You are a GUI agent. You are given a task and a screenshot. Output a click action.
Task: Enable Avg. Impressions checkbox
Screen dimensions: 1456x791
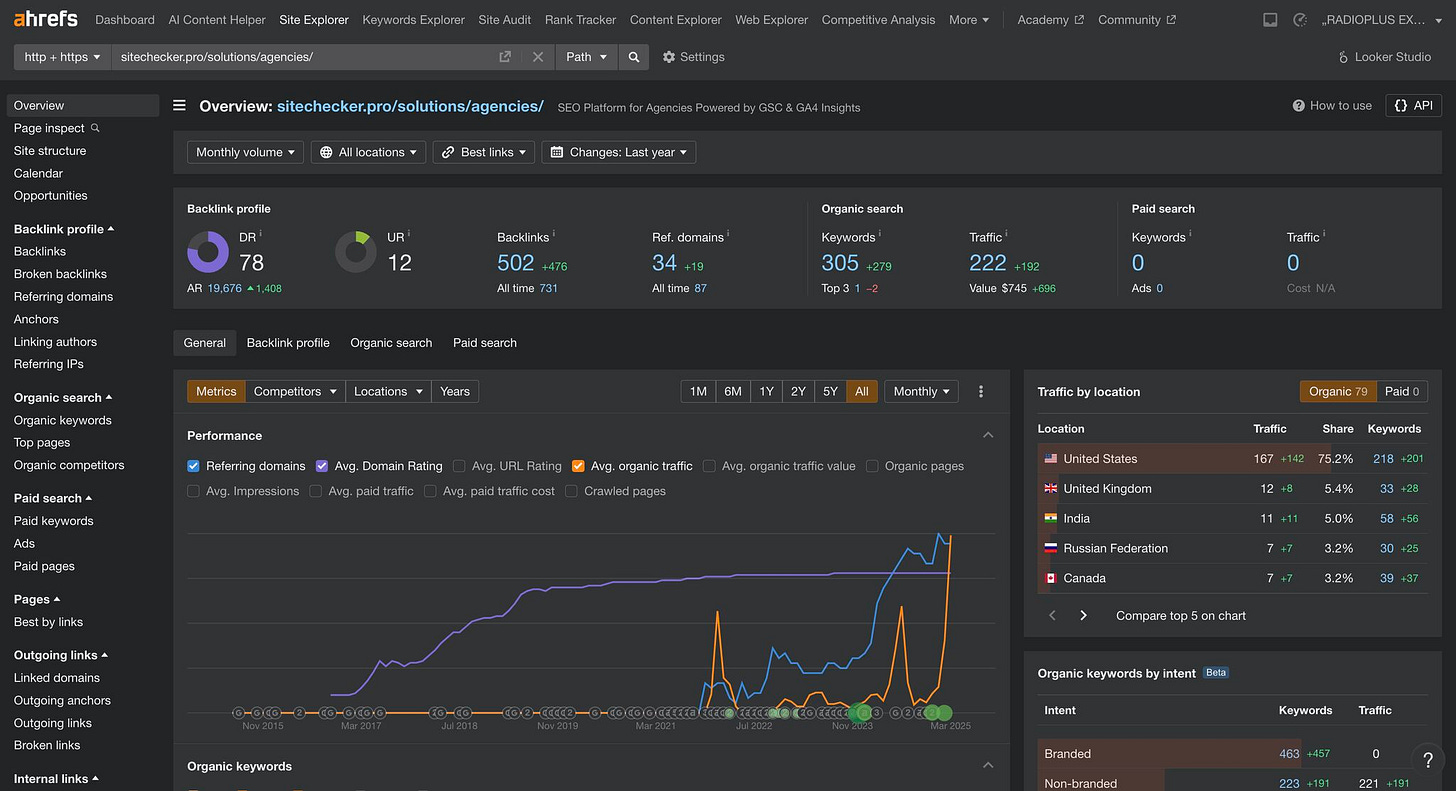click(194, 491)
